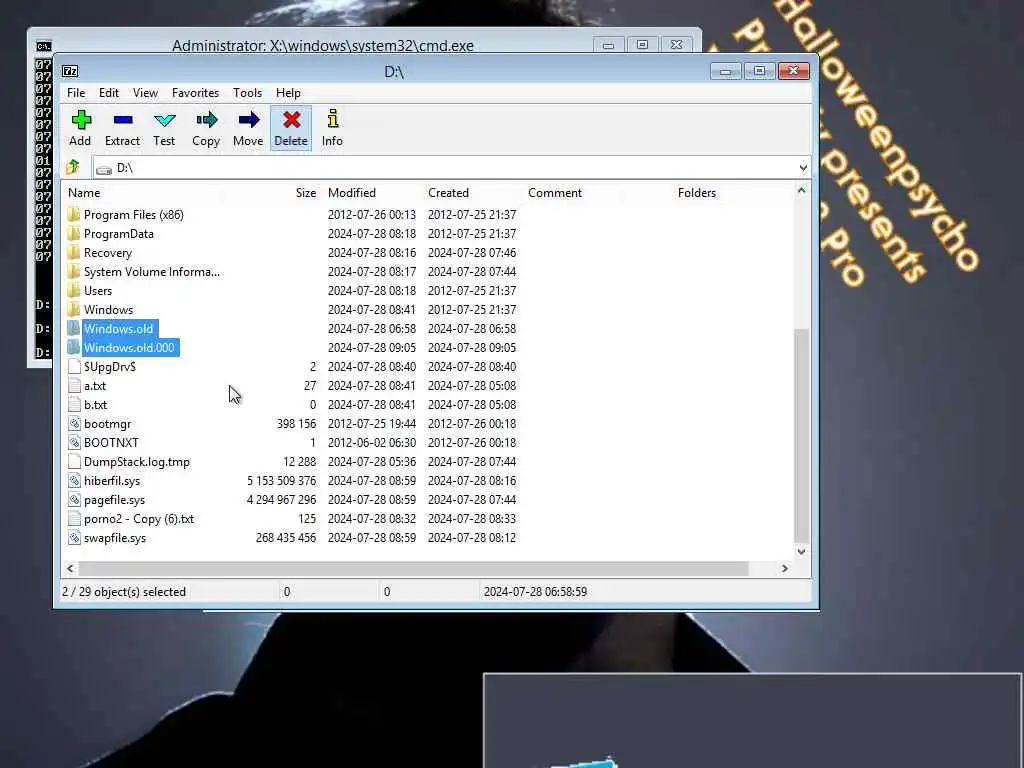Screen dimensions: 1024x768
Task: Open the Favorites menu
Action: 195,93
